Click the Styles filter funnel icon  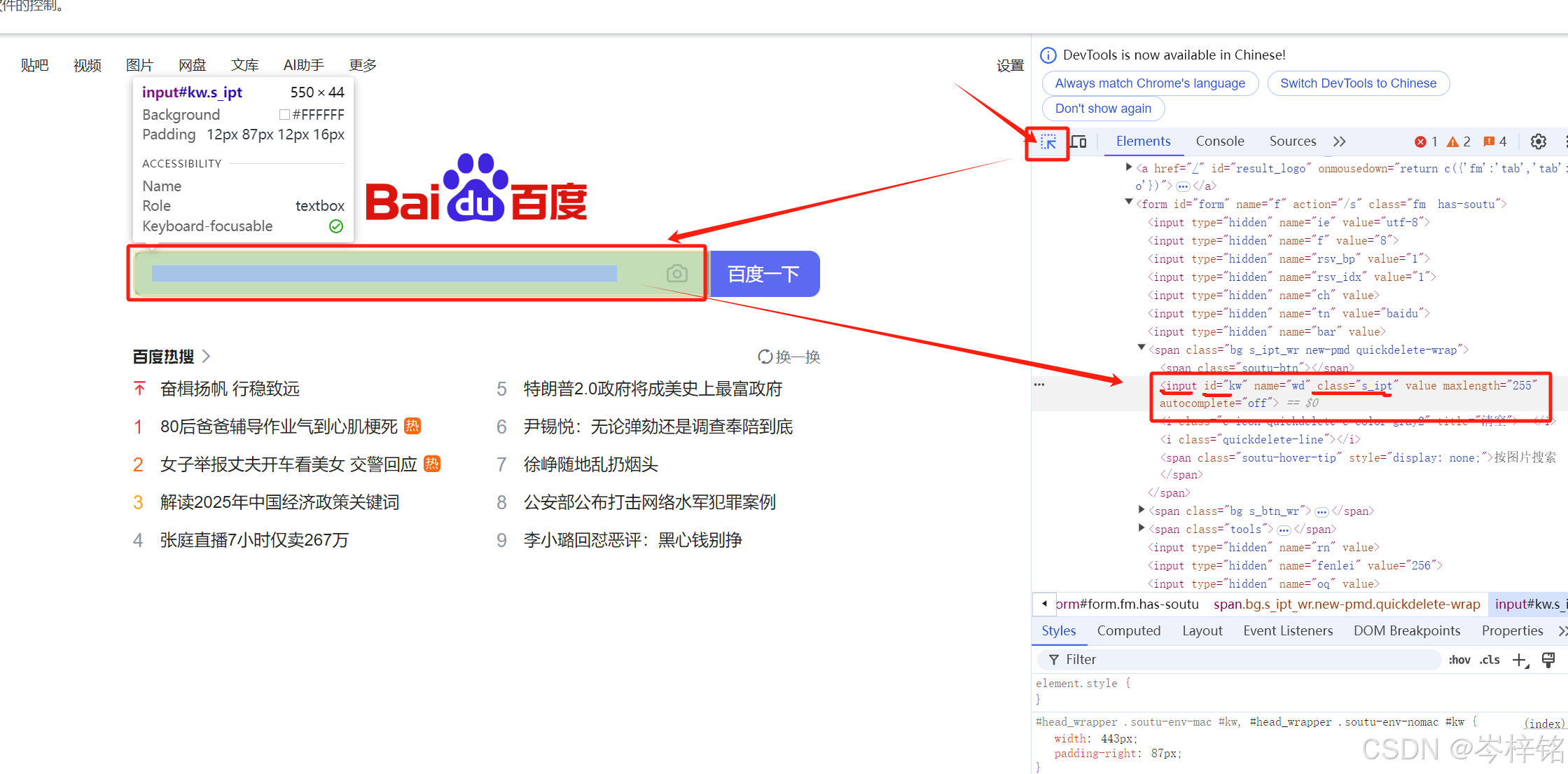point(1053,660)
